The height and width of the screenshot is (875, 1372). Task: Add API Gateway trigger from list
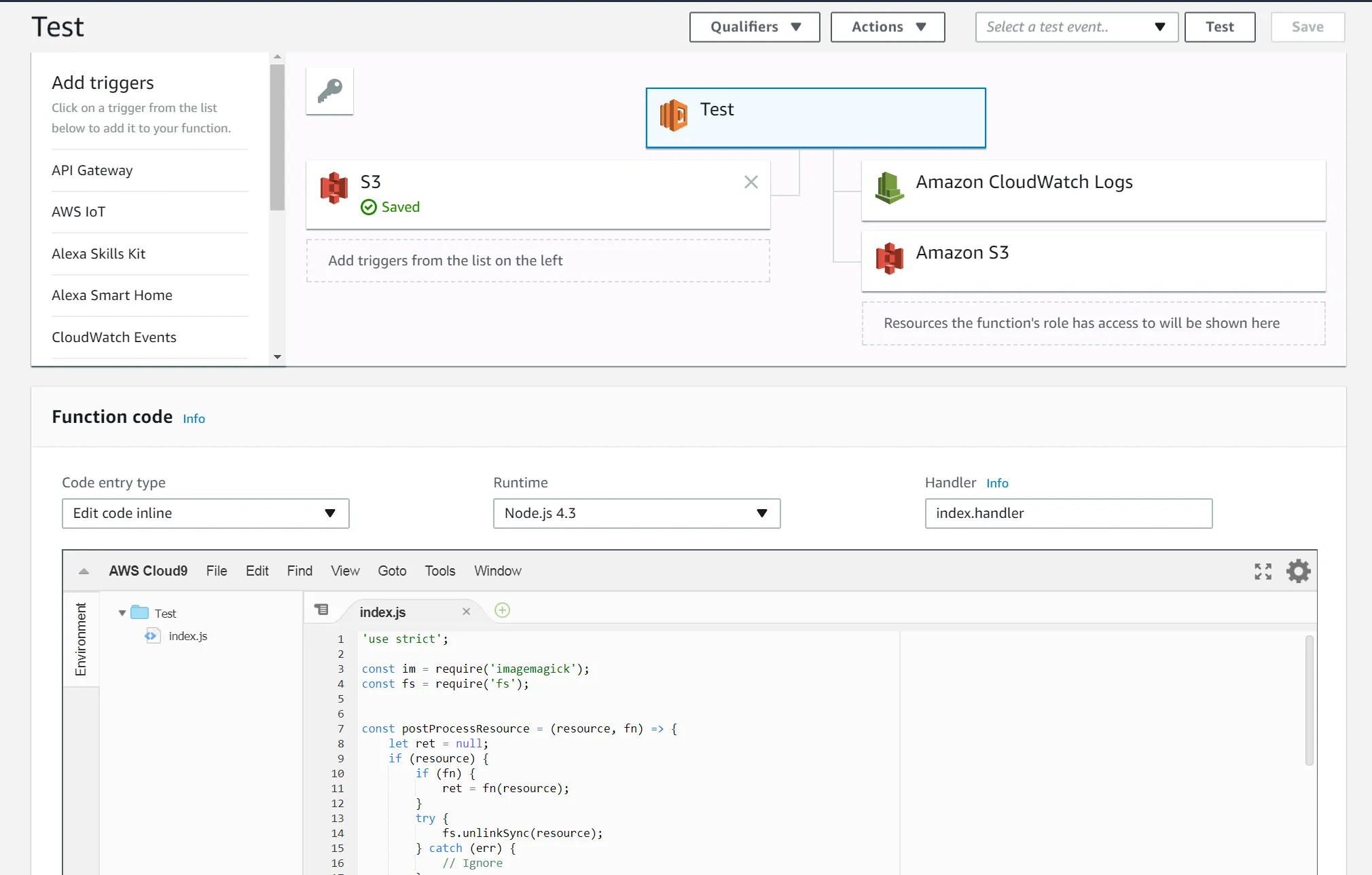point(92,170)
